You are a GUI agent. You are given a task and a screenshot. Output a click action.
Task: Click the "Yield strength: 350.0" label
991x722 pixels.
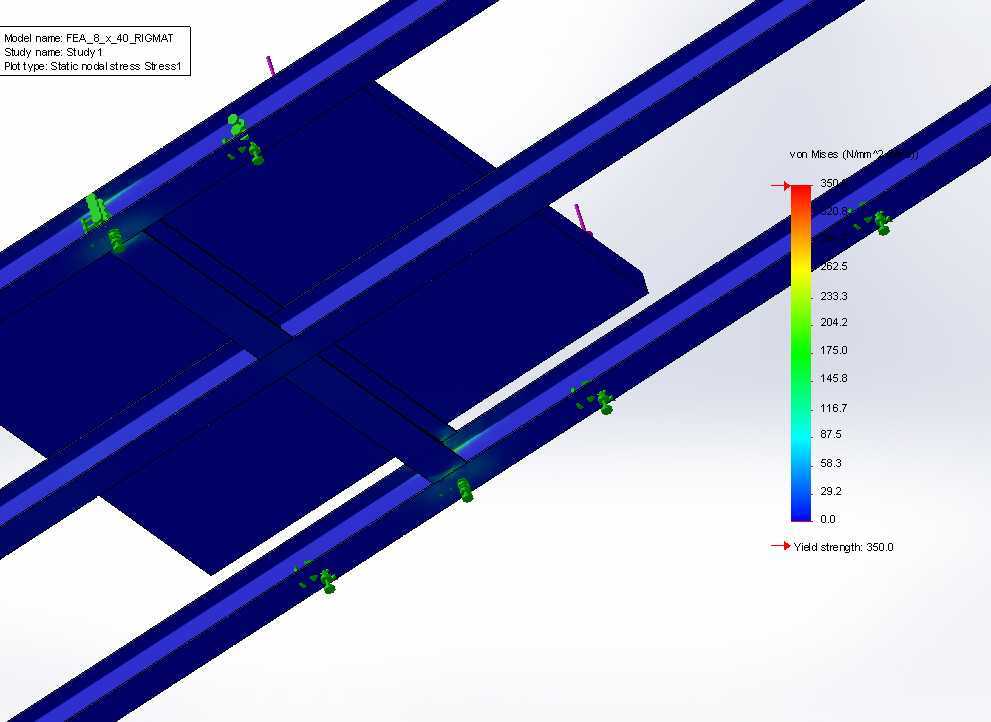(844, 547)
